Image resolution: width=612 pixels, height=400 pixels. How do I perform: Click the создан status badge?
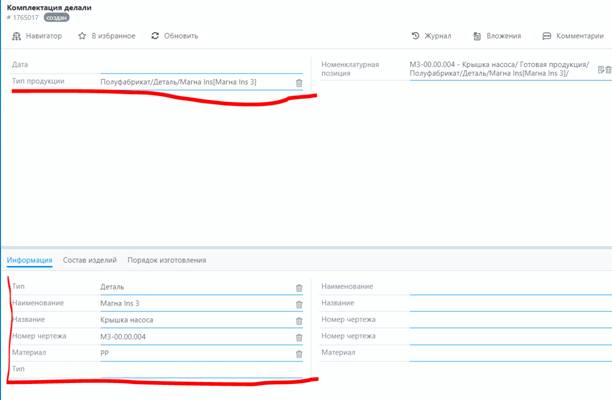pyautogui.click(x=56, y=17)
